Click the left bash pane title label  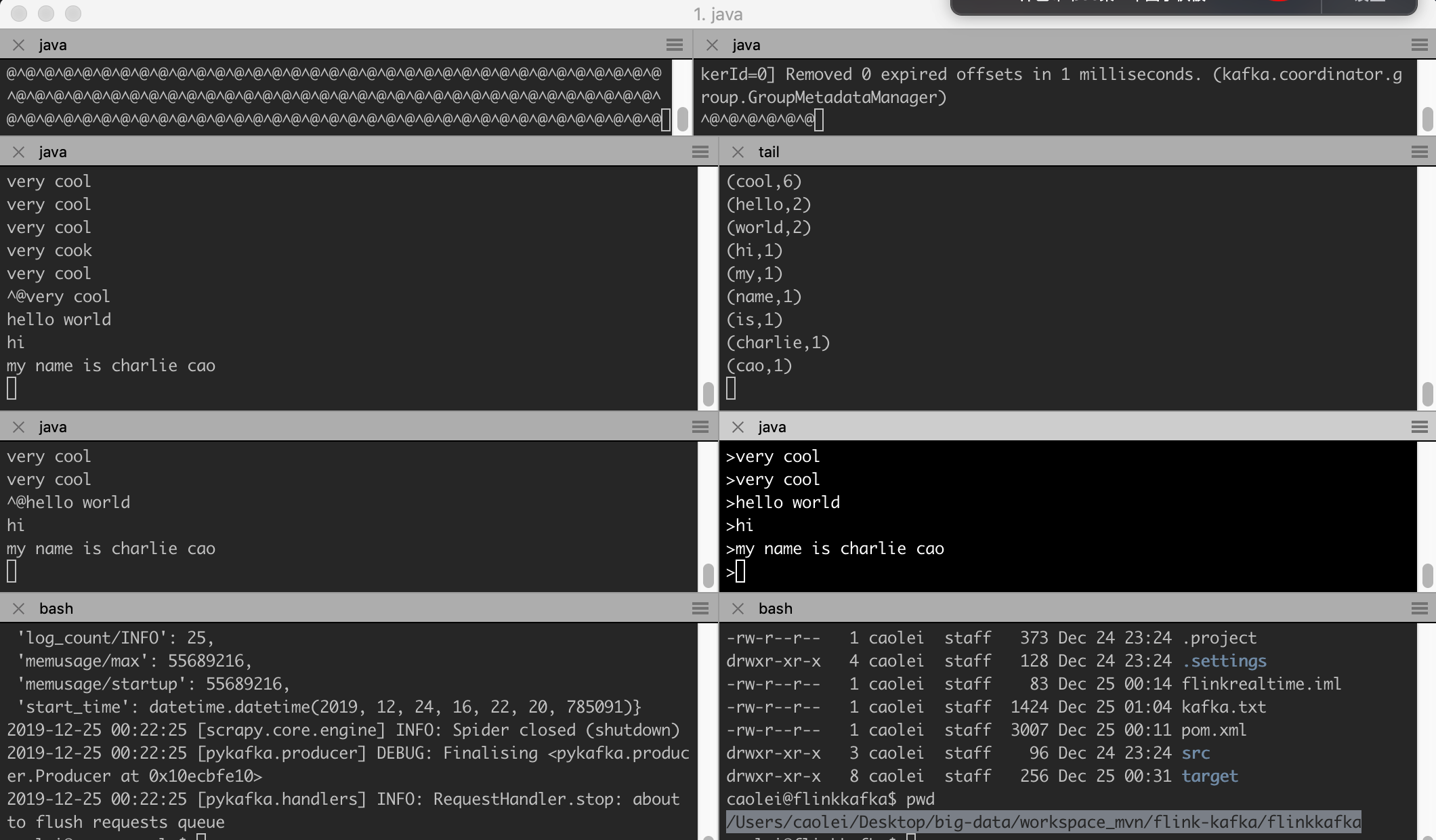(x=56, y=608)
